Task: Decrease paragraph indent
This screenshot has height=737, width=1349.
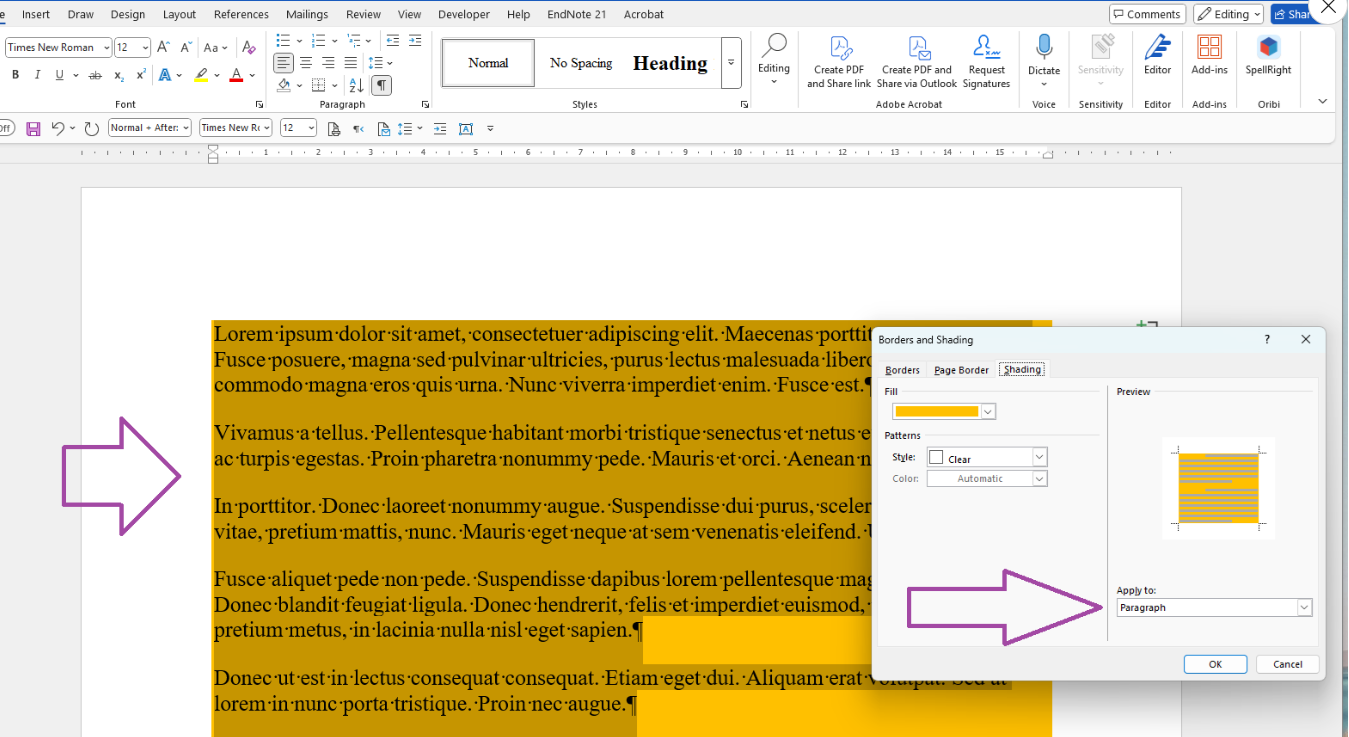Action: click(393, 40)
